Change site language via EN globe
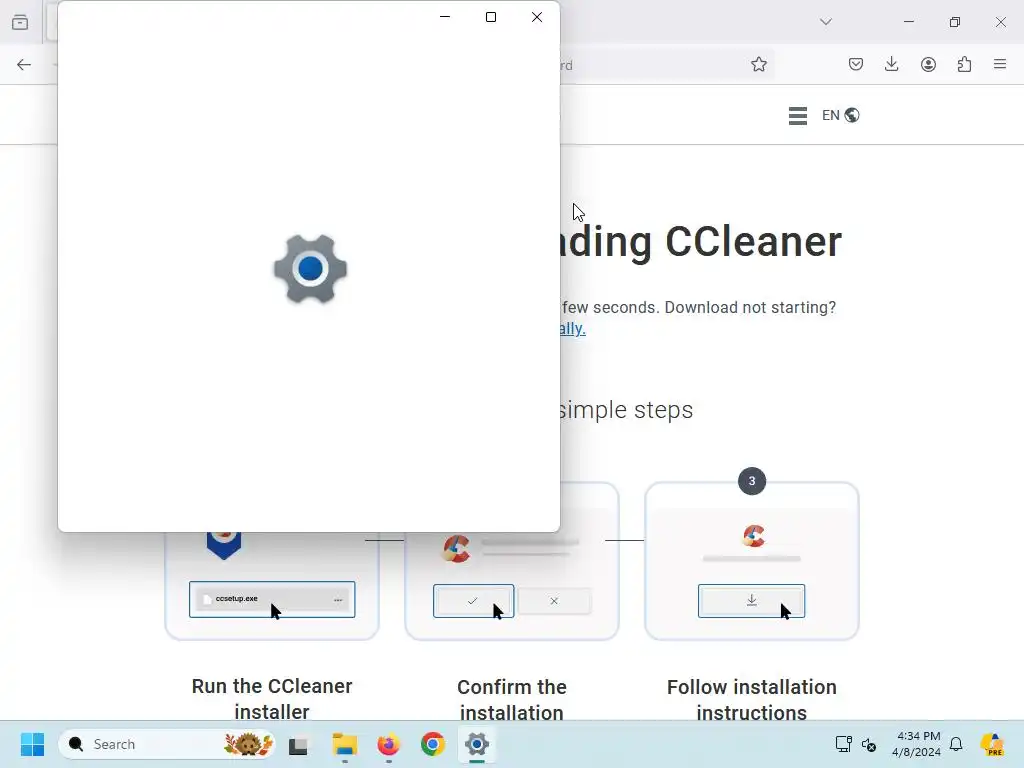This screenshot has height=768, width=1024. pyautogui.click(x=840, y=116)
